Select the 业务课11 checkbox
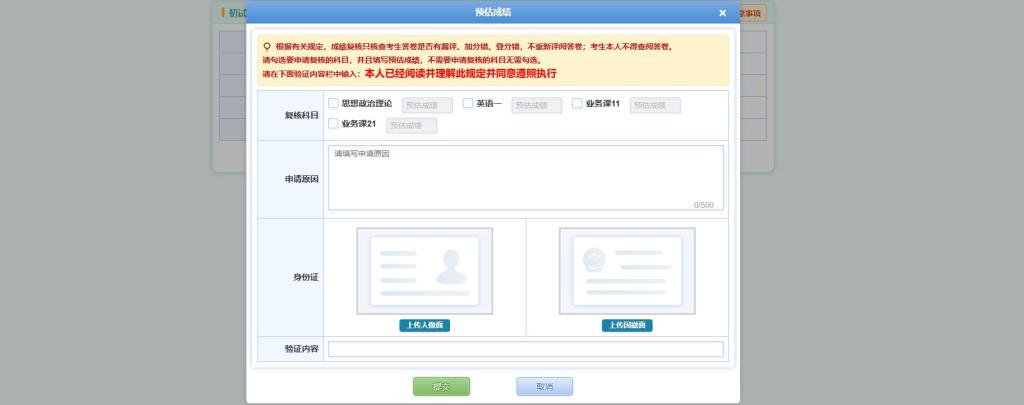This screenshot has height=405, width=1024. [577, 103]
